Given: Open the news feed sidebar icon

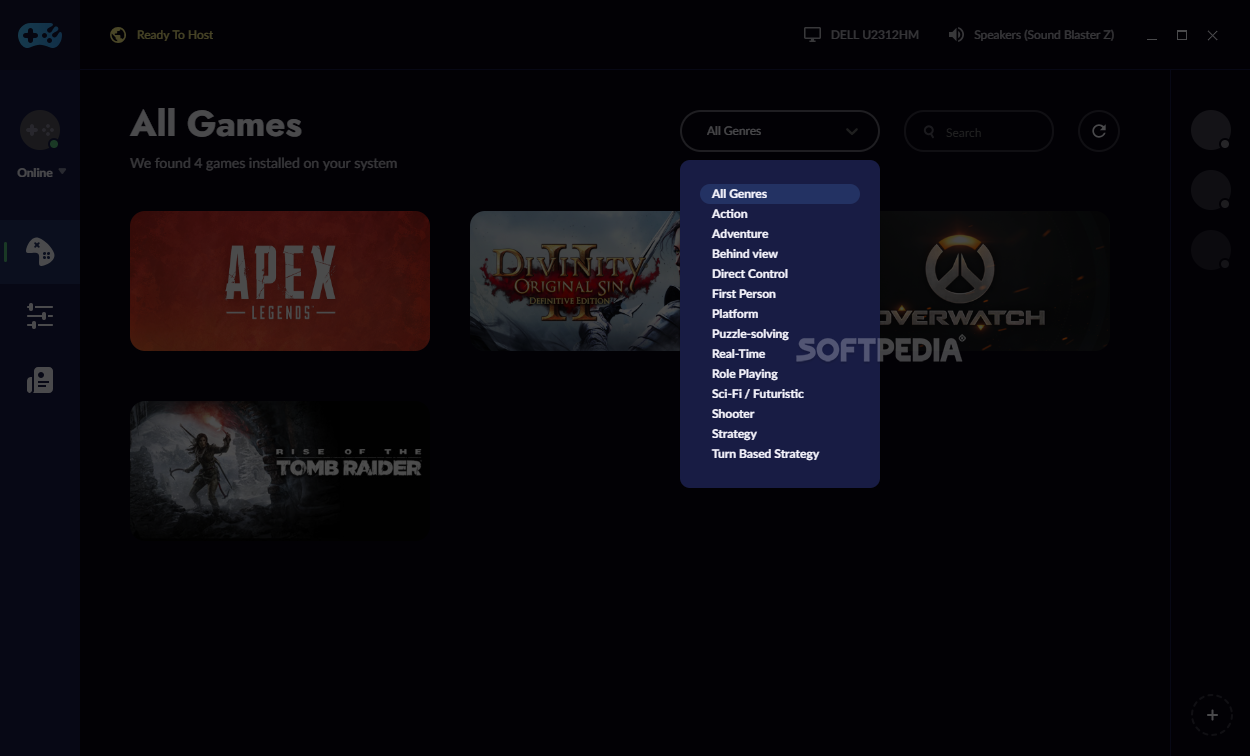Looking at the screenshot, I should (x=40, y=380).
